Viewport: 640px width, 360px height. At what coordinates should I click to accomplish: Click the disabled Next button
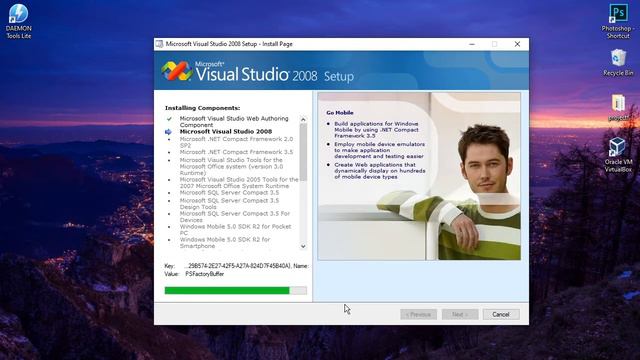(x=460, y=314)
